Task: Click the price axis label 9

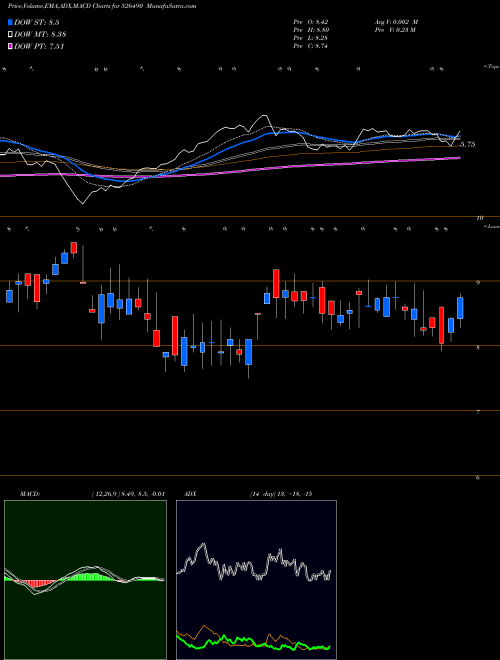Action: tap(478, 283)
